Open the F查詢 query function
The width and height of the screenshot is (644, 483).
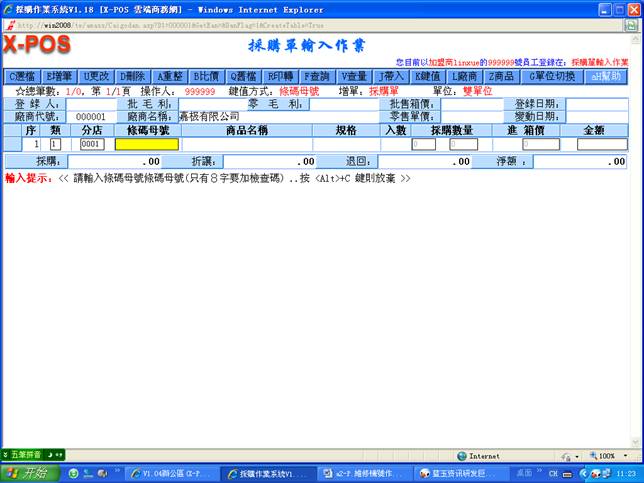click(x=318, y=76)
